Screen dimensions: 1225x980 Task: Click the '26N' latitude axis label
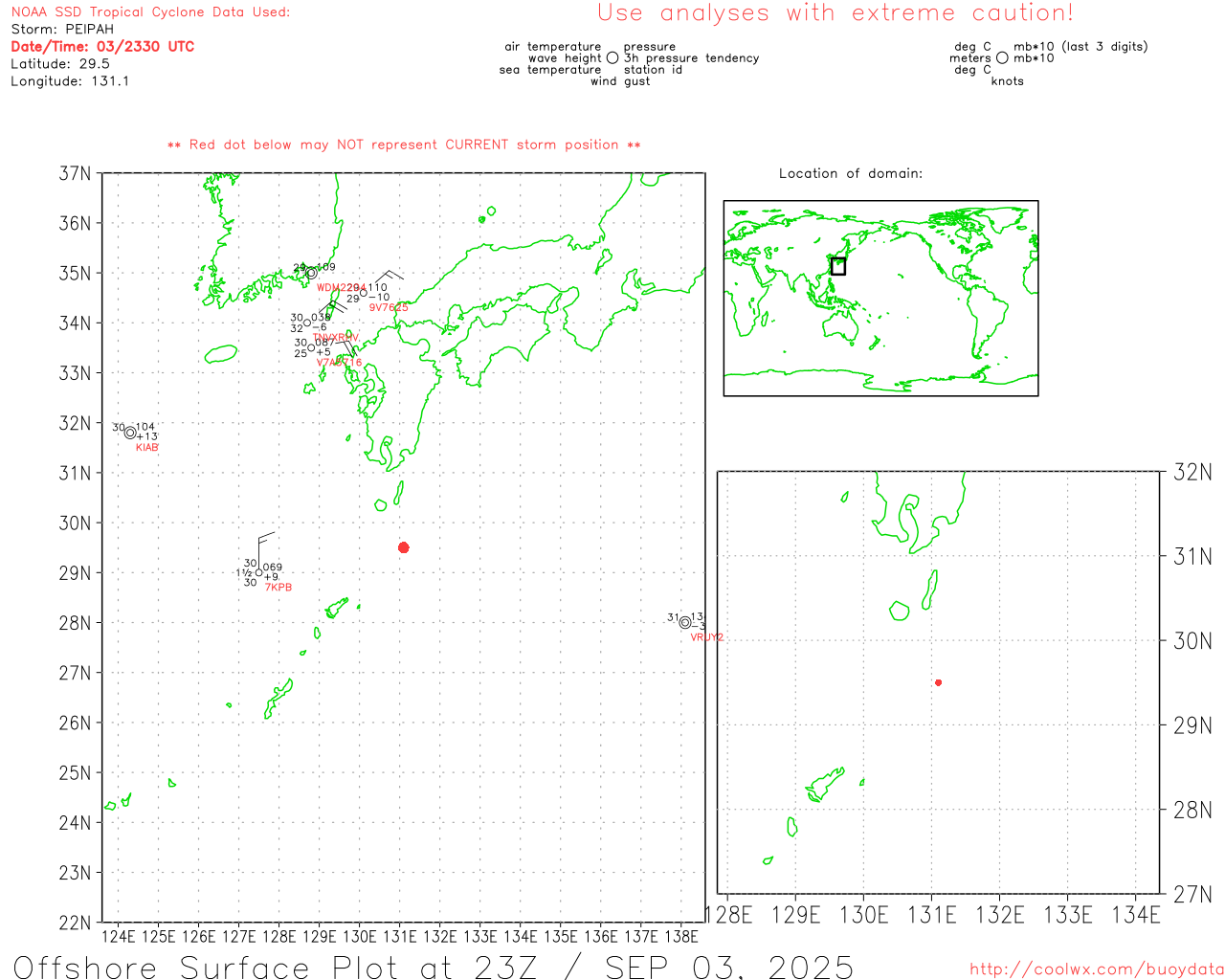click(76, 724)
